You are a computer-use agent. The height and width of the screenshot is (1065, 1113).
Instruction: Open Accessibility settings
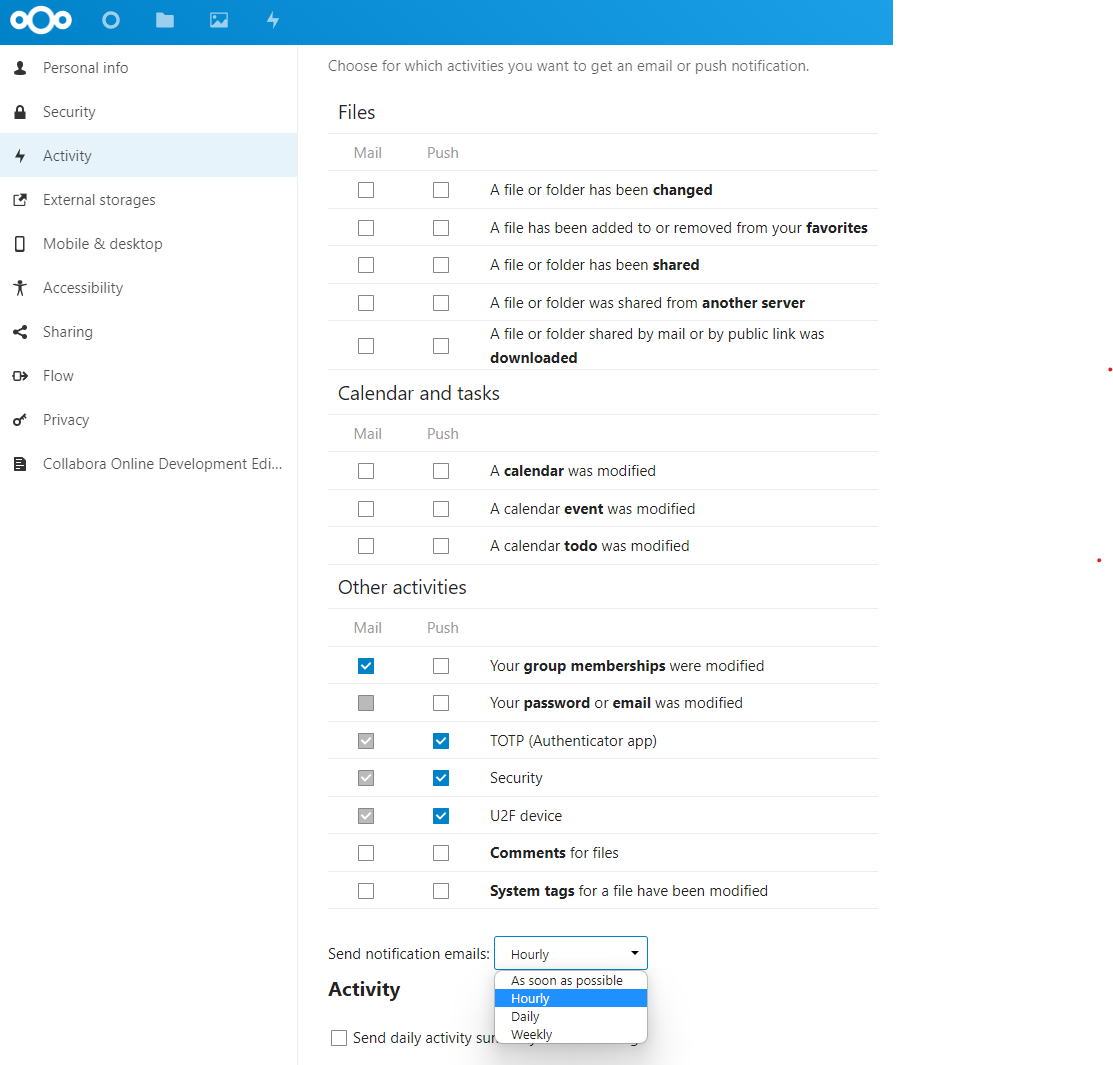point(148,288)
